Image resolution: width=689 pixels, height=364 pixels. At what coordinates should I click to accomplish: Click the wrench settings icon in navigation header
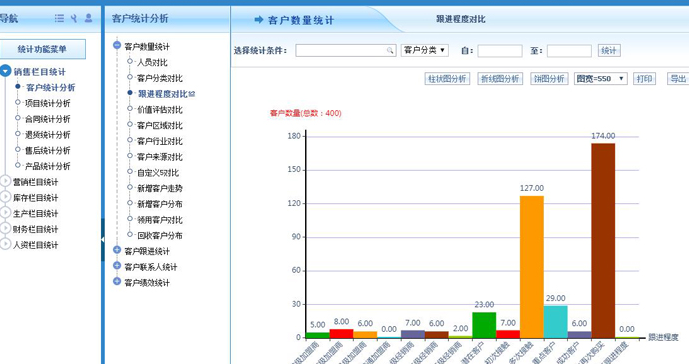coord(74,18)
